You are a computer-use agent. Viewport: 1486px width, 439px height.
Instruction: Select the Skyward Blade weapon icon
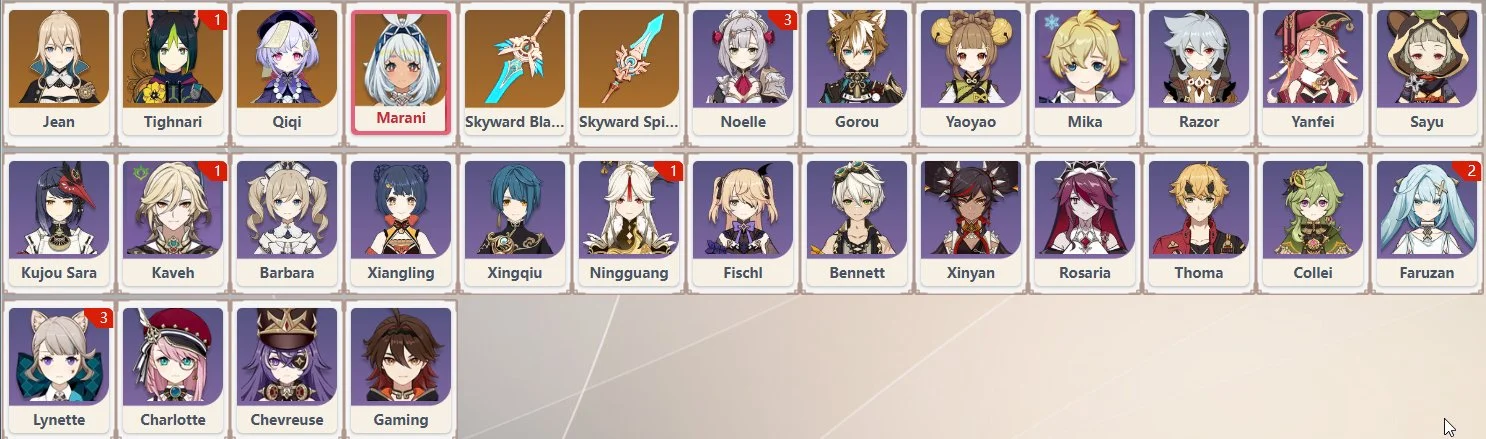pyautogui.click(x=515, y=58)
